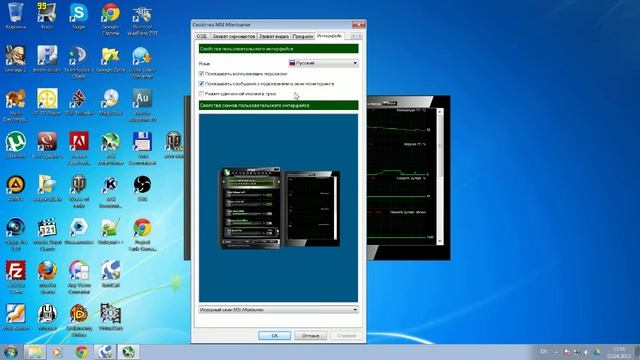Open the red Adobe Reader desktop shortcut
This screenshot has width=640, height=360.
[x=78, y=148]
